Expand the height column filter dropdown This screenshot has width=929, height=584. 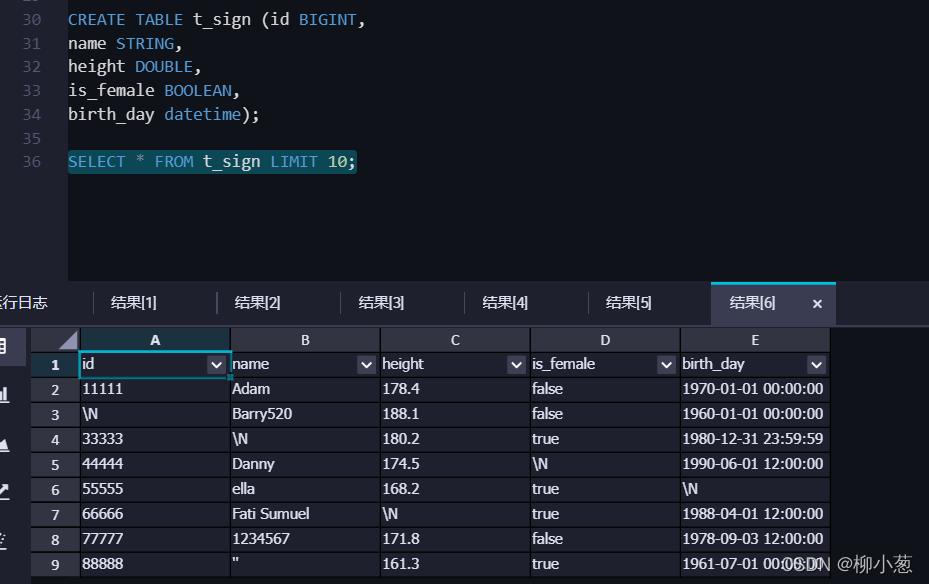(x=516, y=365)
